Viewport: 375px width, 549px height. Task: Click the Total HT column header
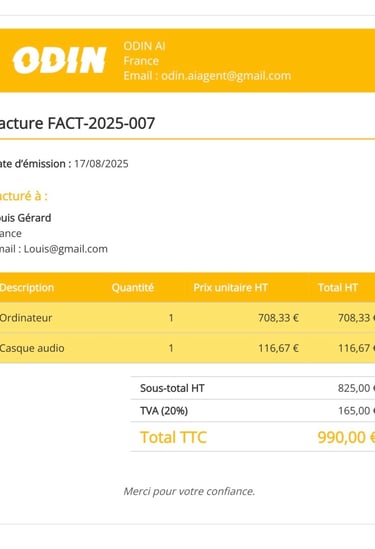pyautogui.click(x=338, y=288)
